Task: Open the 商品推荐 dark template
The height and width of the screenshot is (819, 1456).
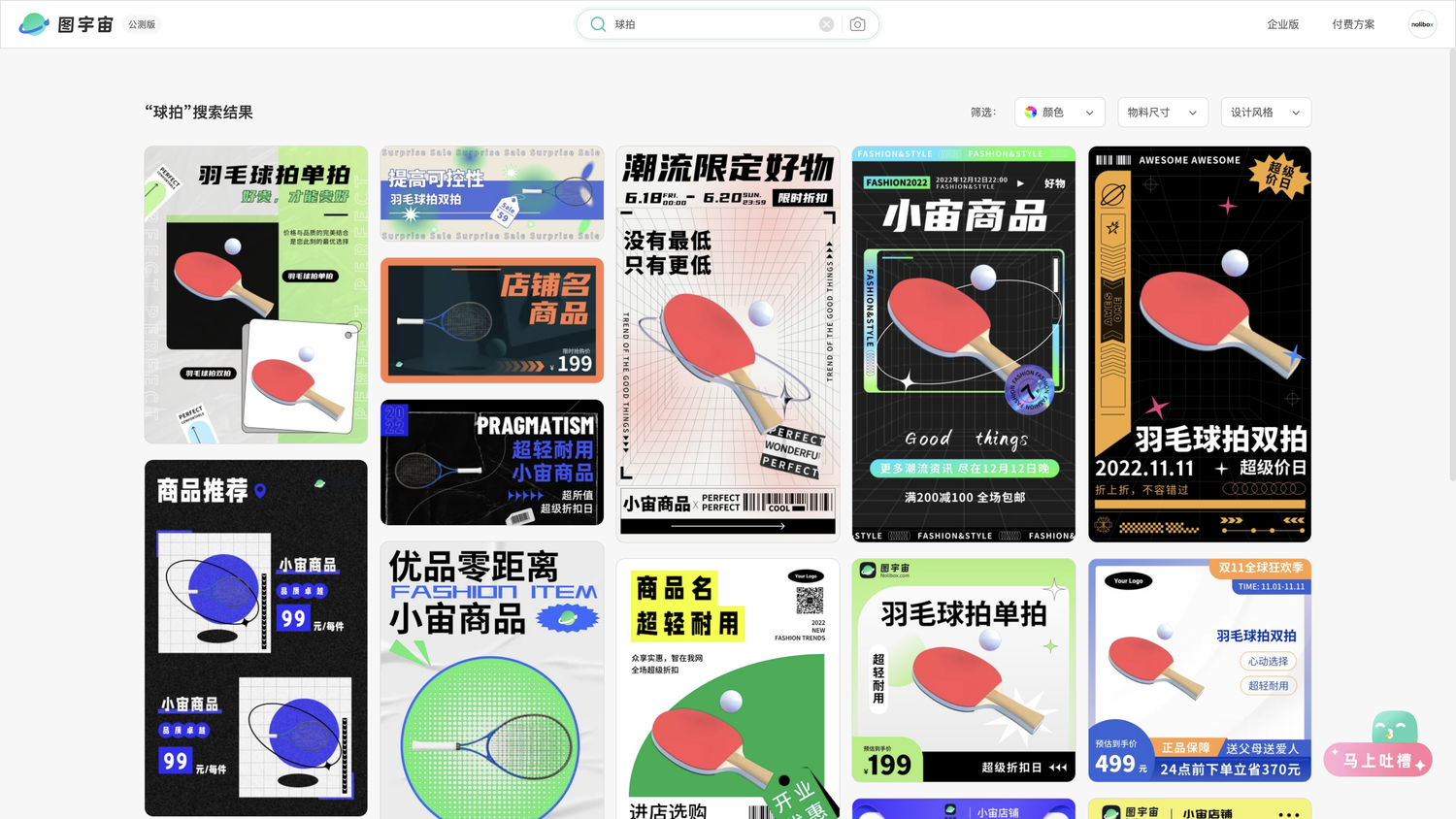Action: 256,638
